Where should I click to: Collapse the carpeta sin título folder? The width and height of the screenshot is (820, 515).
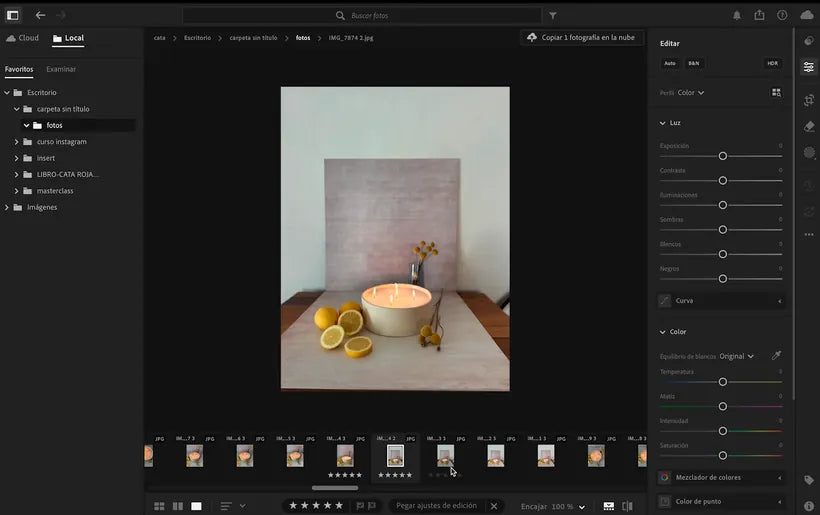[17, 109]
